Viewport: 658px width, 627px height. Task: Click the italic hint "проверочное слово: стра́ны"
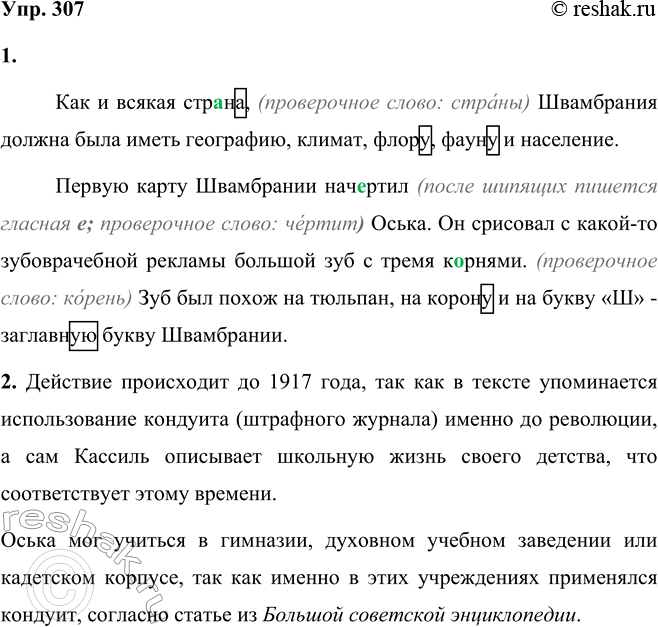coord(394,103)
